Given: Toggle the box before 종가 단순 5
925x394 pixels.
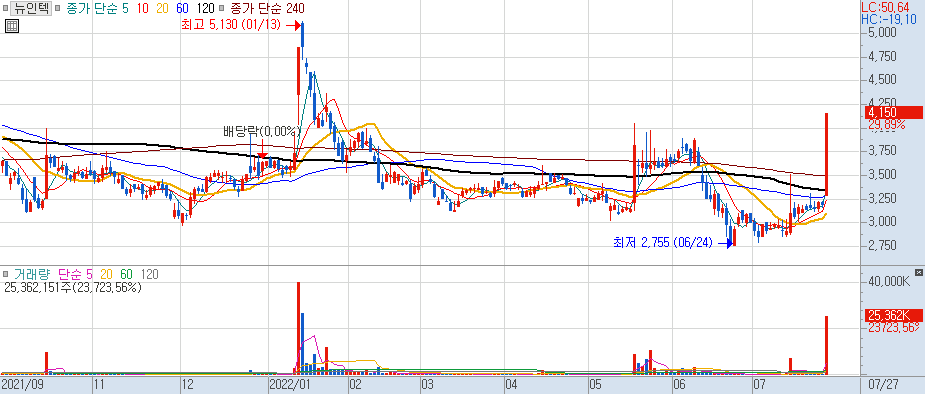Looking at the screenshot, I should pos(58,8).
